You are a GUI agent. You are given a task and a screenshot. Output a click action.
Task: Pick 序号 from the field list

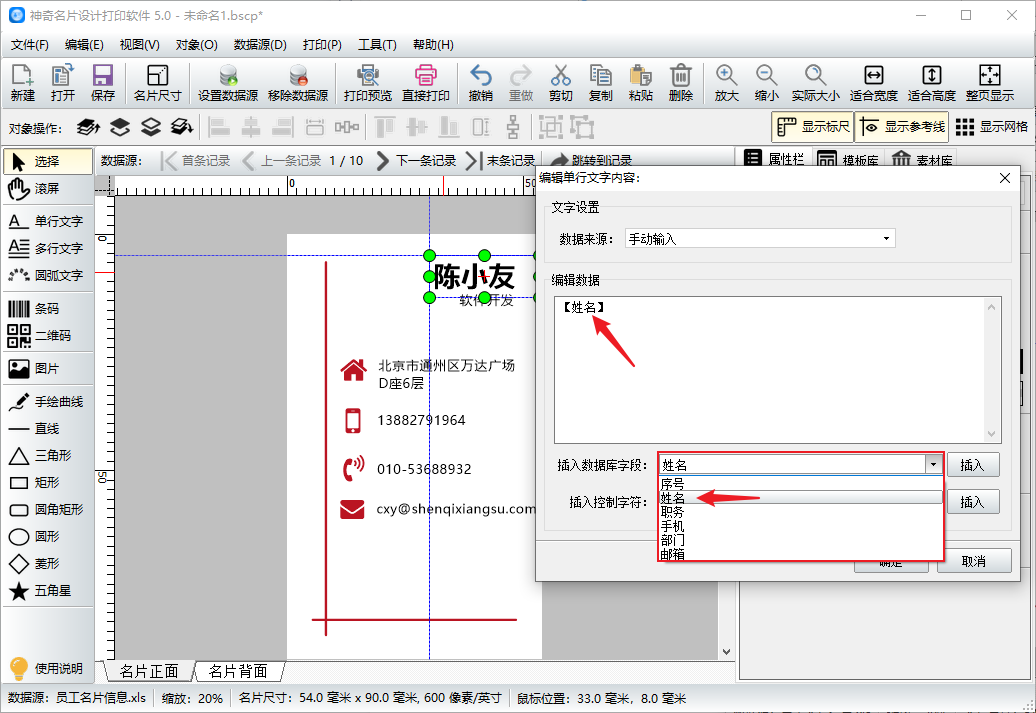tap(801, 484)
